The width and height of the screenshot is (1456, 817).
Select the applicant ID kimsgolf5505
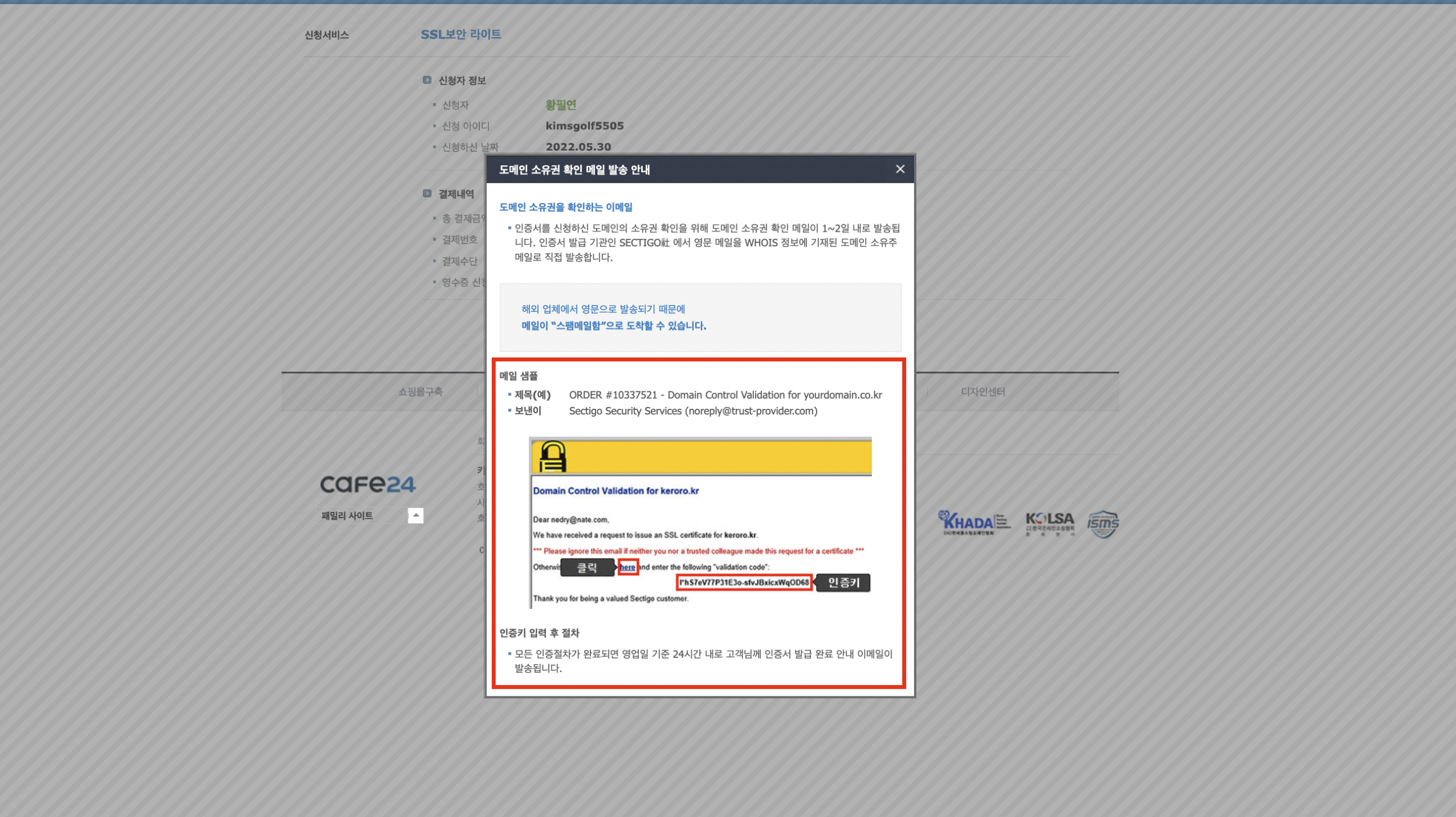(x=584, y=125)
